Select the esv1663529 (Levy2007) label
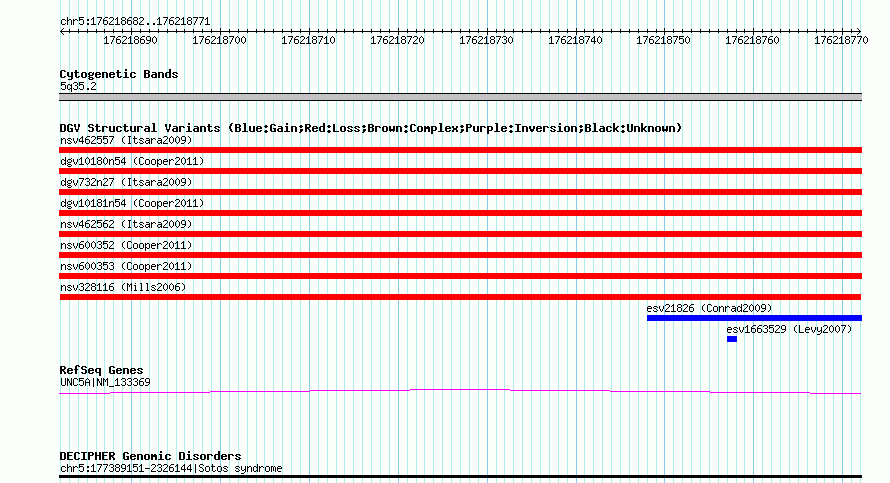The height and width of the screenshot is (483, 890). pos(790,329)
